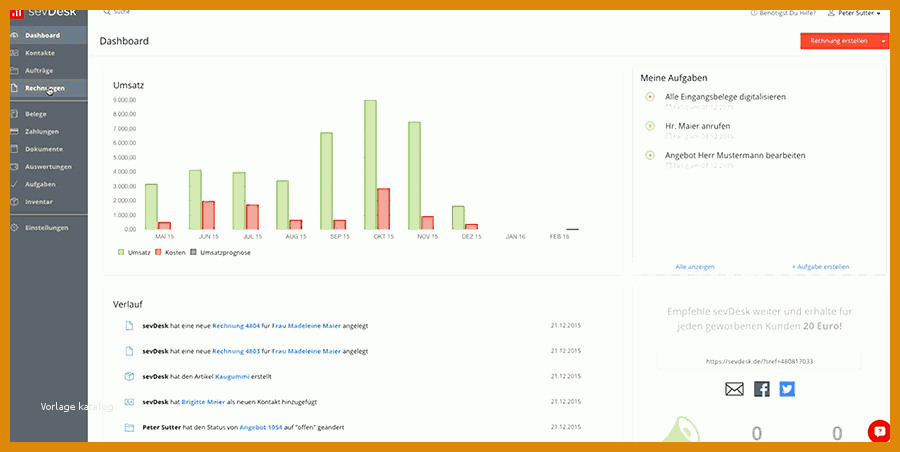Click the Einstellungen gear icon

pyautogui.click(x=15, y=227)
